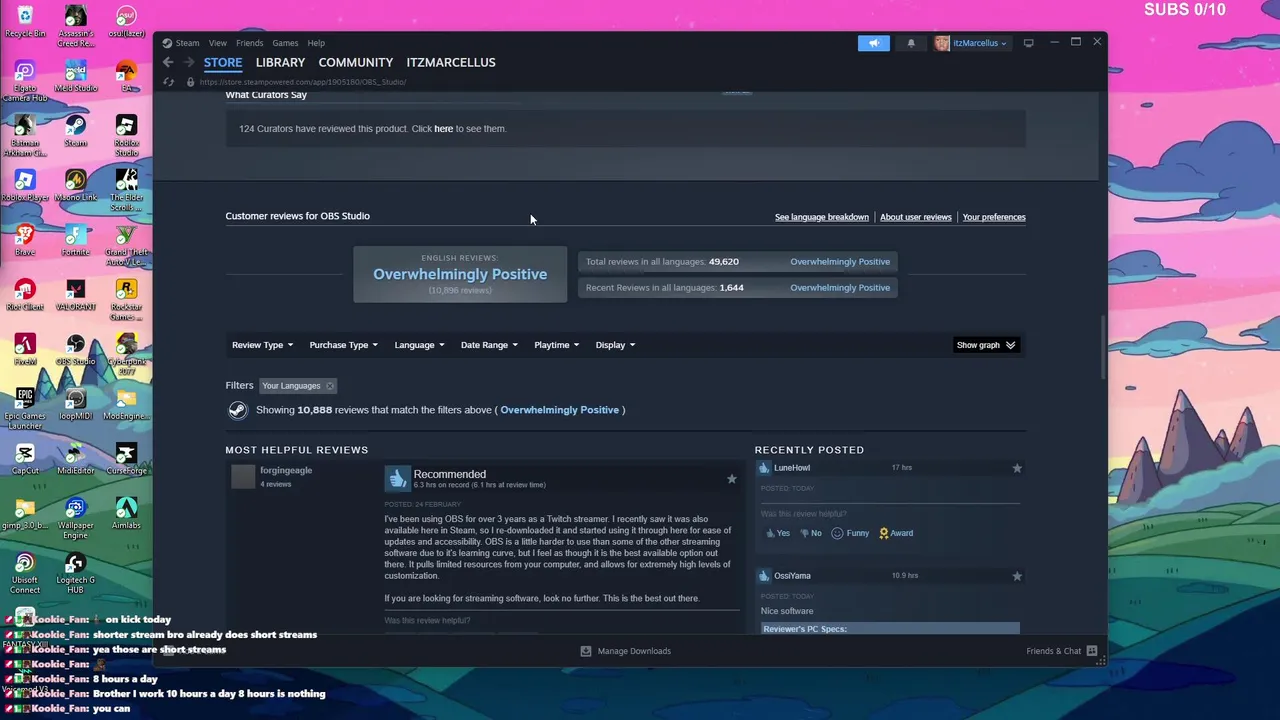Image resolution: width=1280 pixels, height=720 pixels.
Task: Click star icon on OssiYama review
Action: pos(1017,576)
